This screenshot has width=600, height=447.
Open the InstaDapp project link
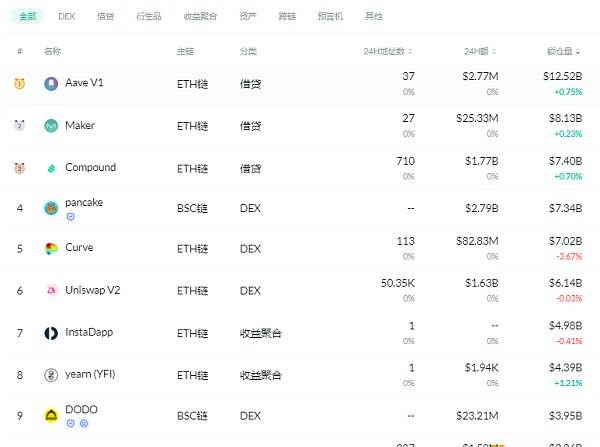coord(89,332)
